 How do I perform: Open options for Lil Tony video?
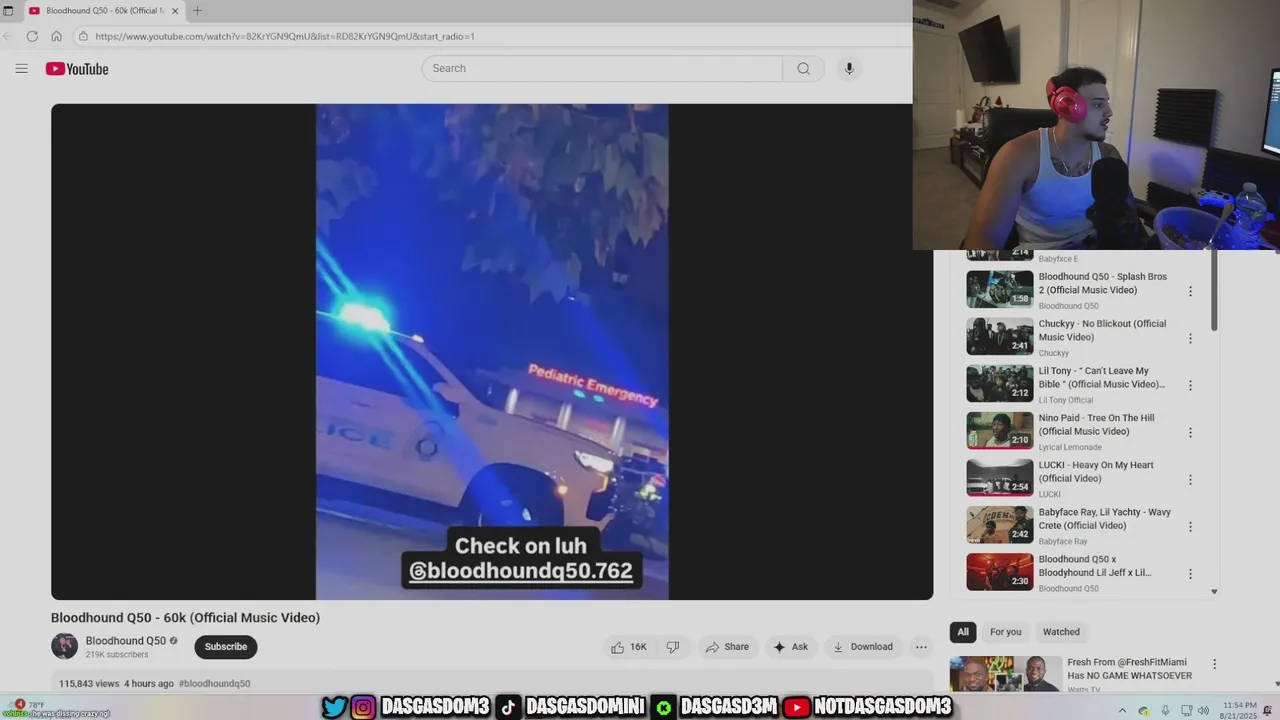1190,385
